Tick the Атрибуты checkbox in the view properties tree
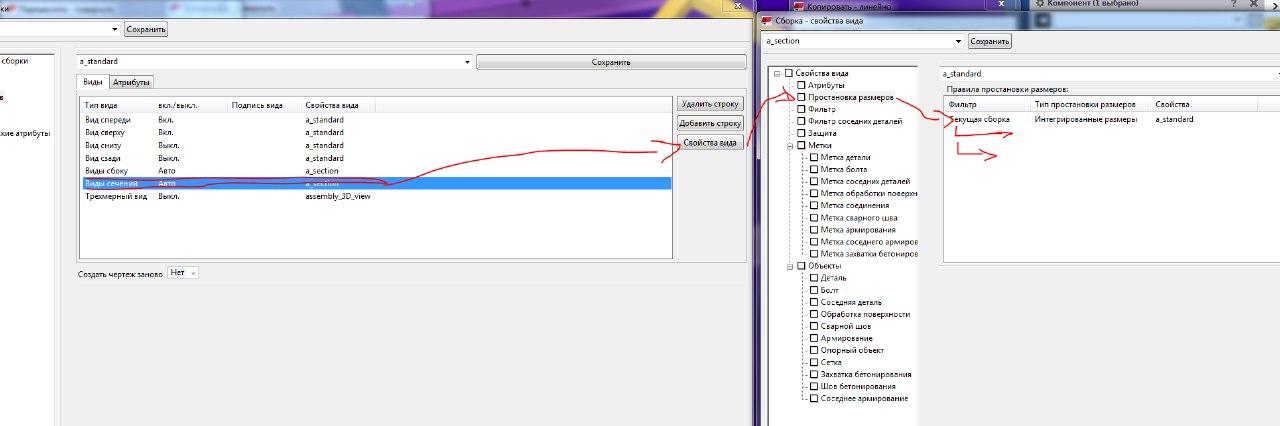 click(x=801, y=85)
